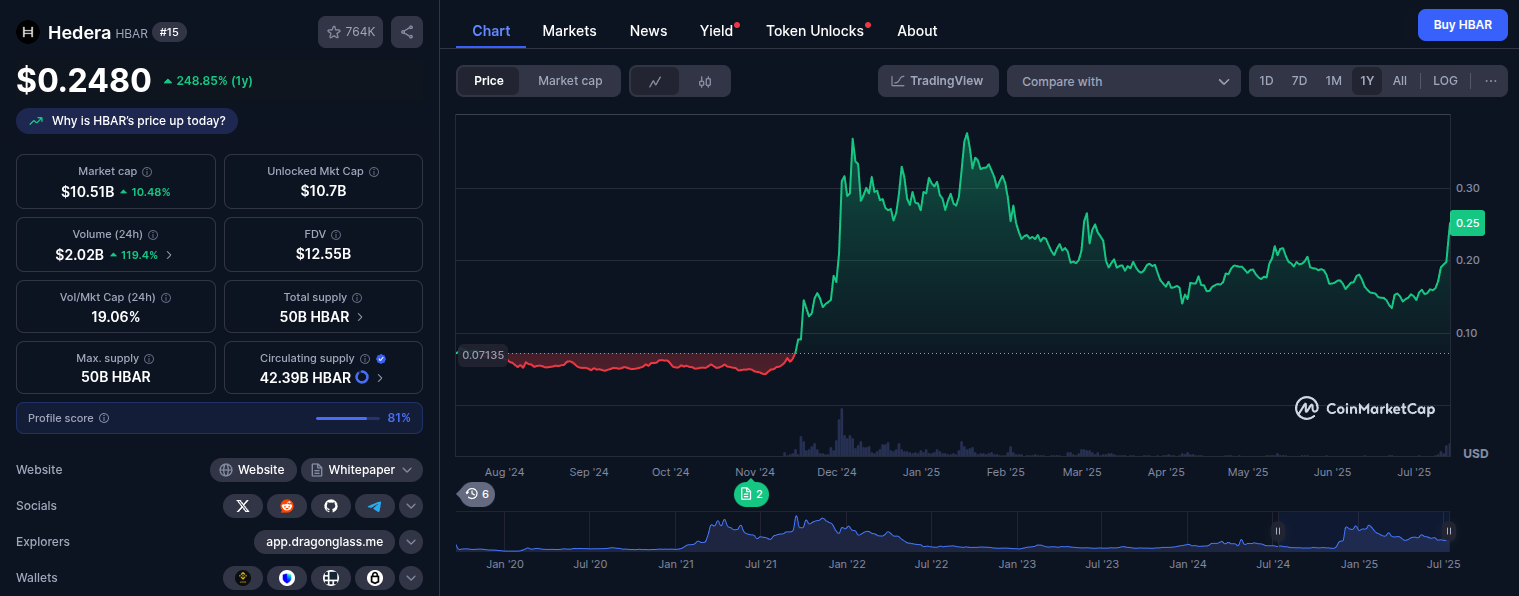Switch to the Markets tab
The image size is (1519, 596).
click(569, 31)
